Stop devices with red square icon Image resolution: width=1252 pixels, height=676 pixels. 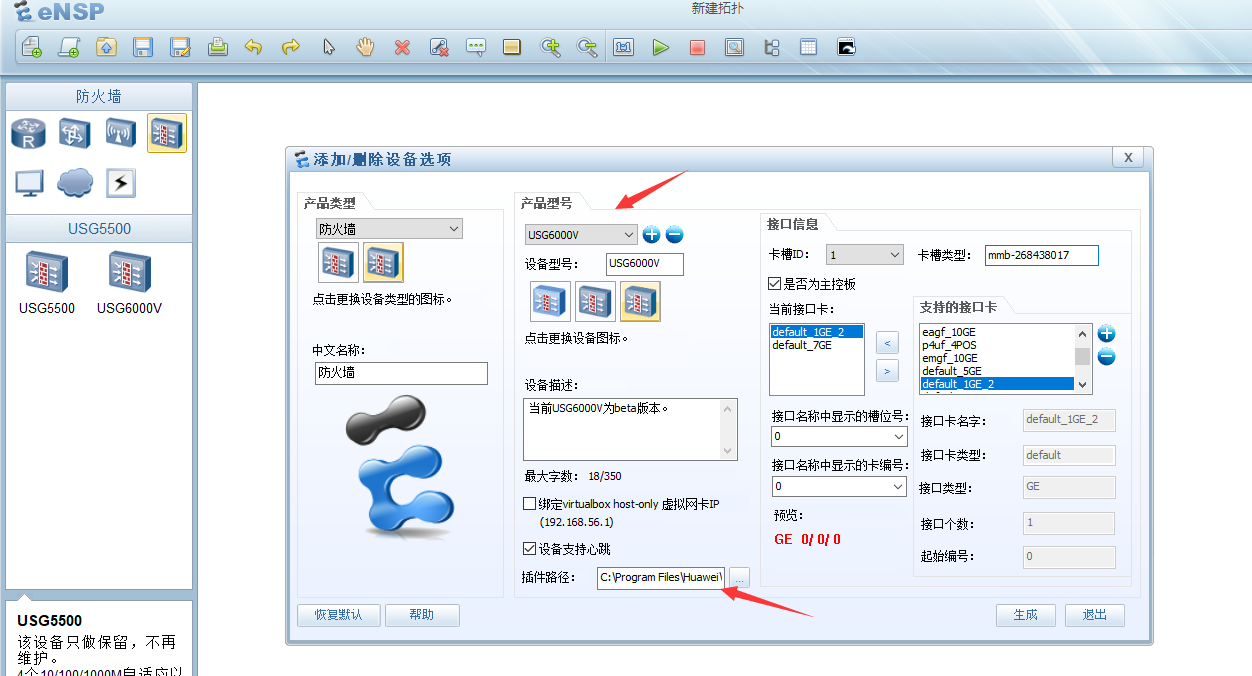point(698,47)
